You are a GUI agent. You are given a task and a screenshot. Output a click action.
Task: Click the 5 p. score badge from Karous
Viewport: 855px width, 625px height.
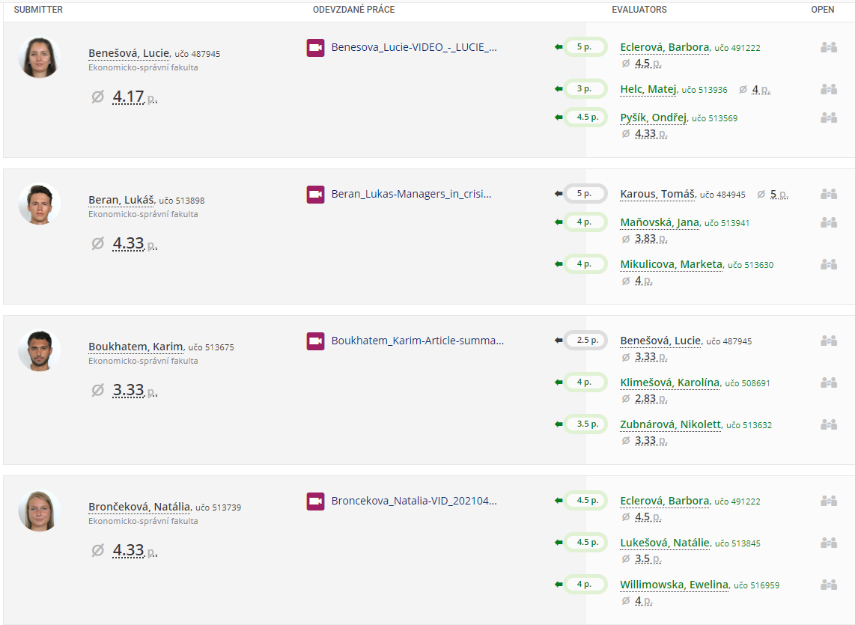pos(585,194)
